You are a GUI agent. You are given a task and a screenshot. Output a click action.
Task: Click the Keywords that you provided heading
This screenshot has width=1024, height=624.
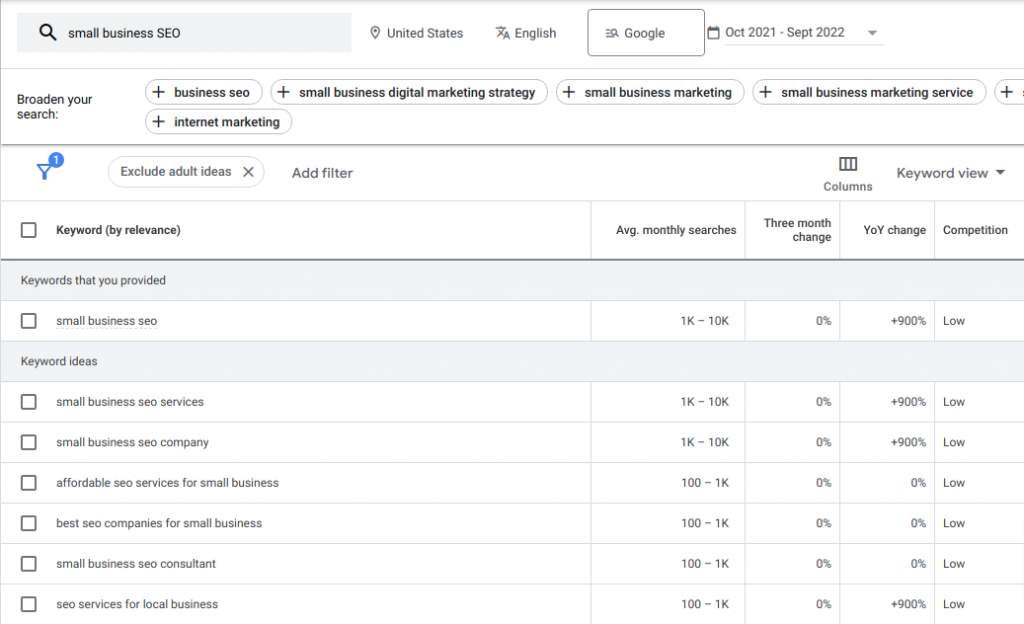coord(93,280)
